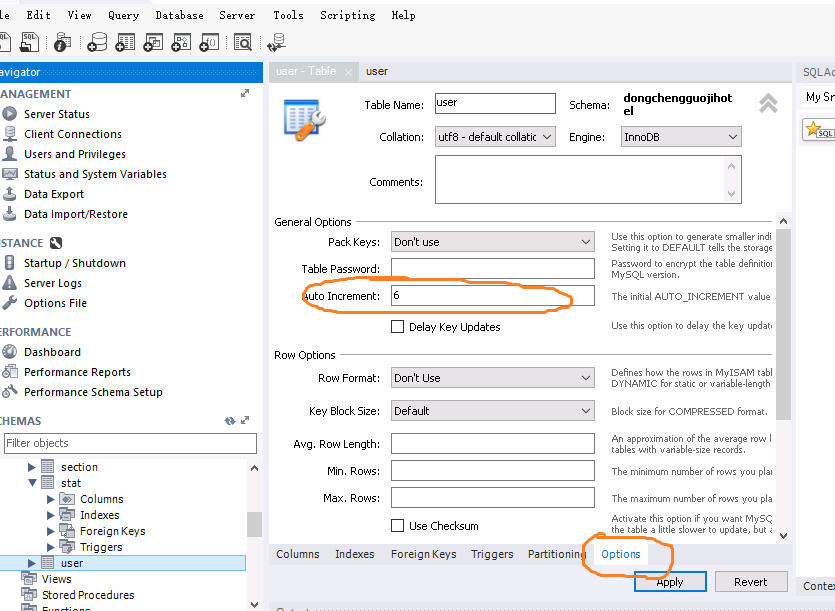This screenshot has width=835, height=611.
Task: Reconnect to DBMS toolbar icon
Action: point(276,42)
